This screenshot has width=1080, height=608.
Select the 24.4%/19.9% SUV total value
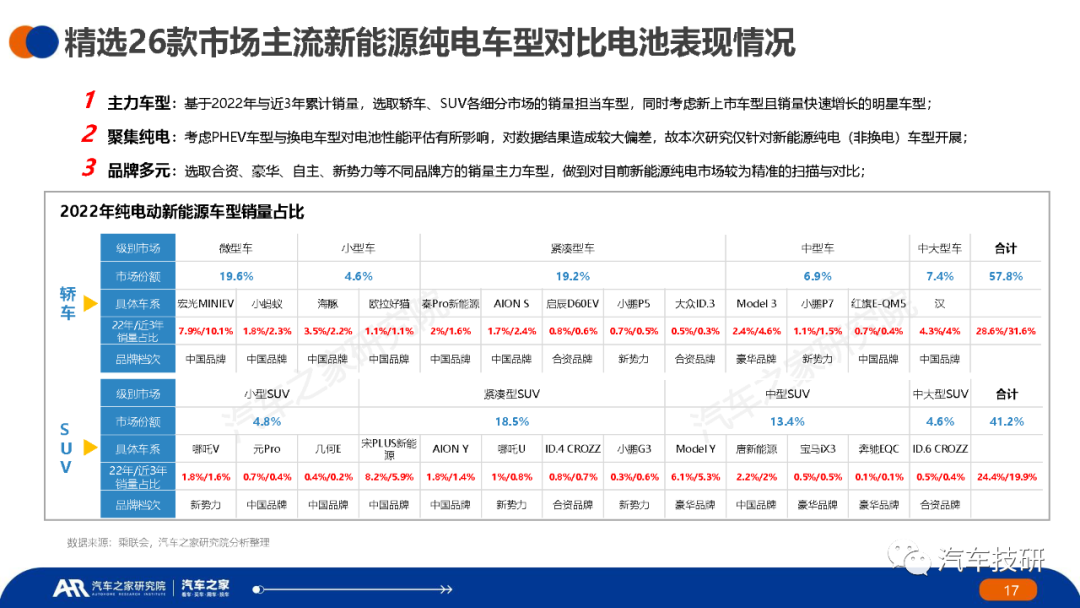[1006, 476]
